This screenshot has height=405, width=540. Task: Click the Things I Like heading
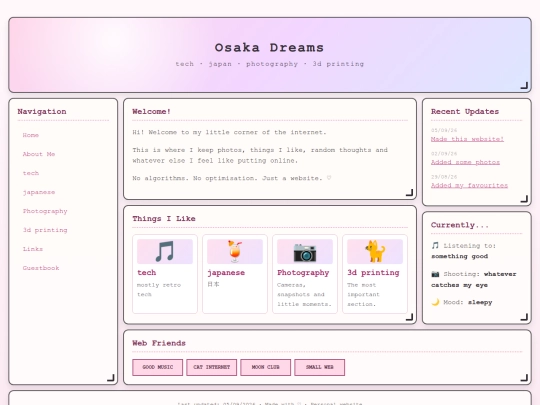tap(164, 219)
